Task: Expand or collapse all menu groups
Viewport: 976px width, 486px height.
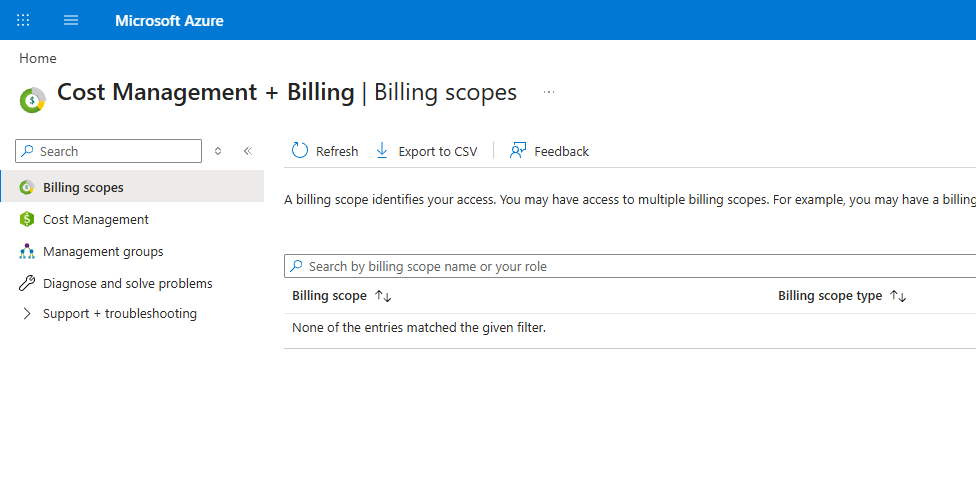Action: point(218,151)
